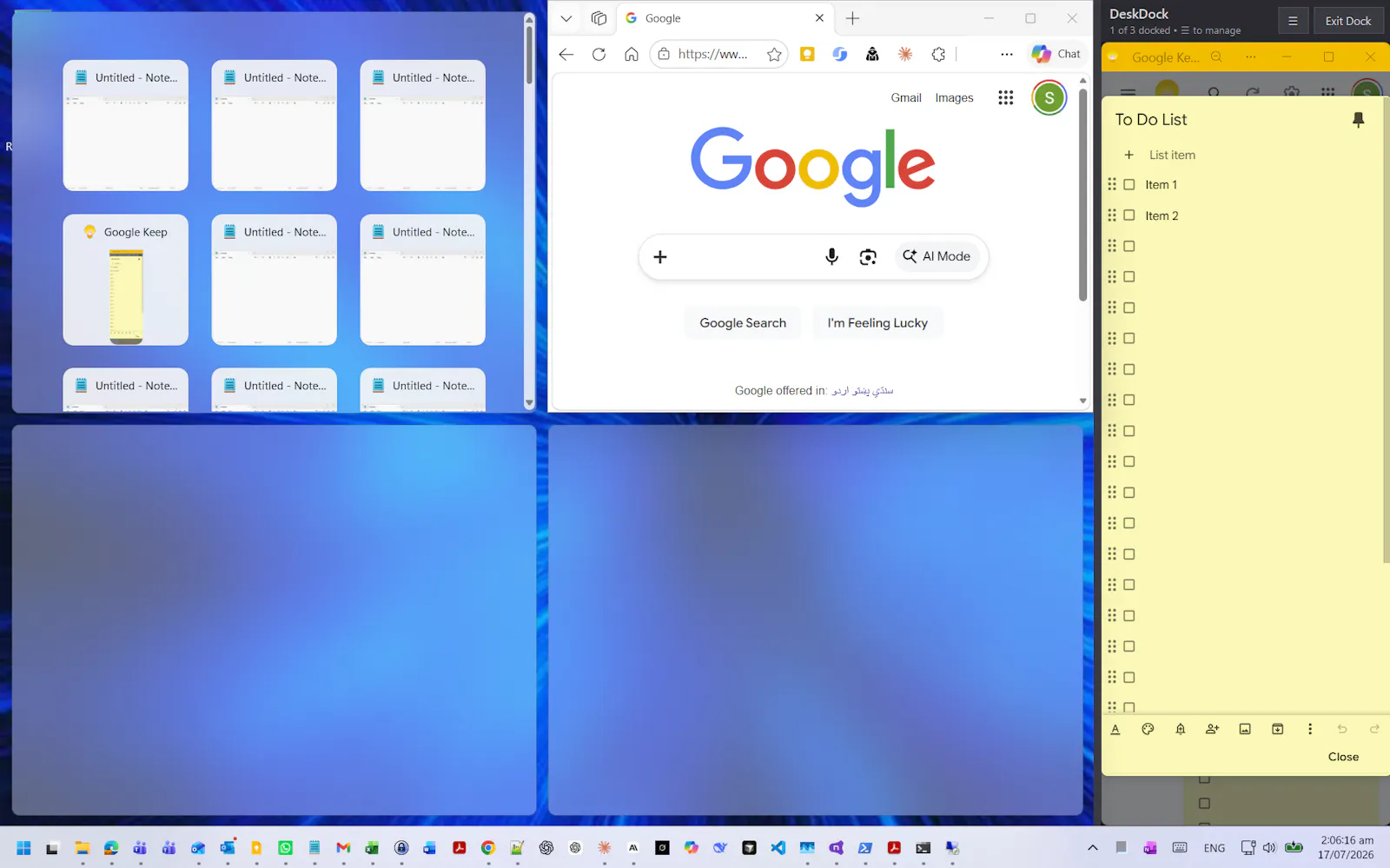Refresh the Google page in Edge
The height and width of the screenshot is (868, 1390).
pyautogui.click(x=599, y=54)
